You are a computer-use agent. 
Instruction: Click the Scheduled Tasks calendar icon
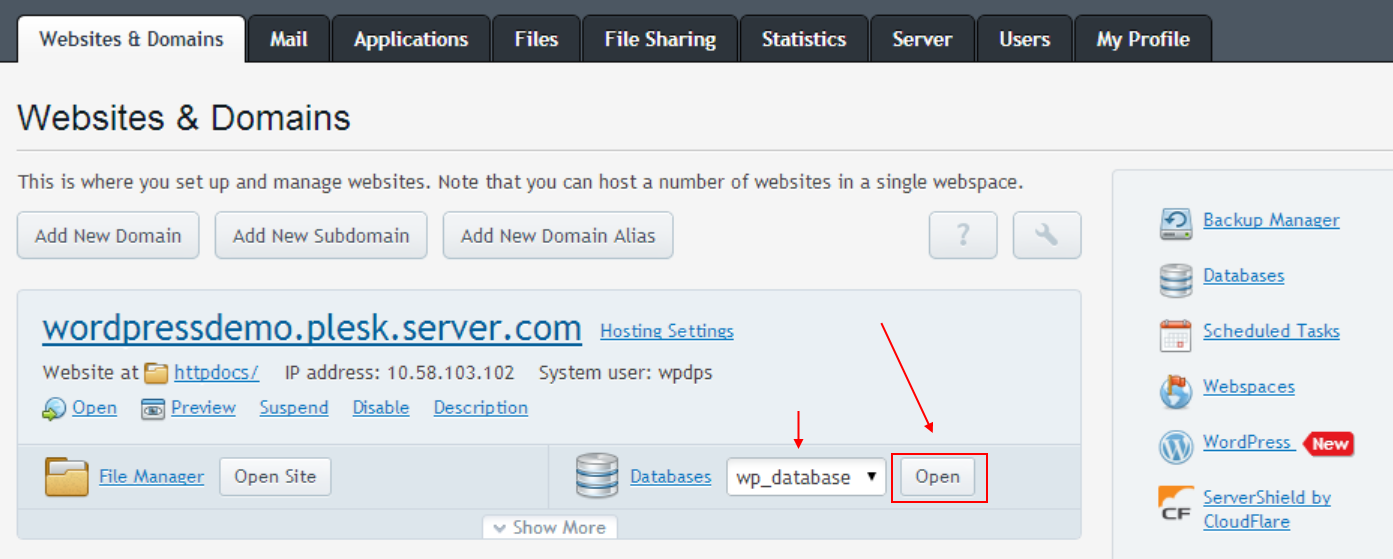1176,334
